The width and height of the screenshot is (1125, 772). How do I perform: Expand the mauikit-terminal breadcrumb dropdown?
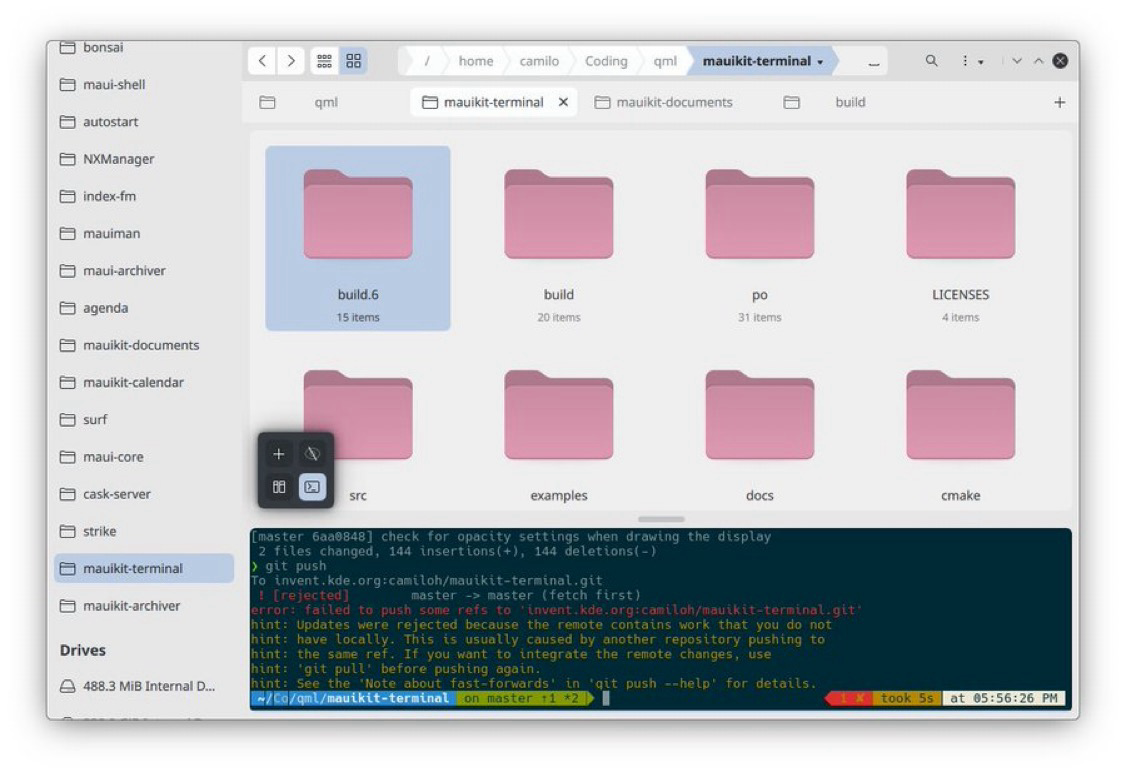point(820,62)
